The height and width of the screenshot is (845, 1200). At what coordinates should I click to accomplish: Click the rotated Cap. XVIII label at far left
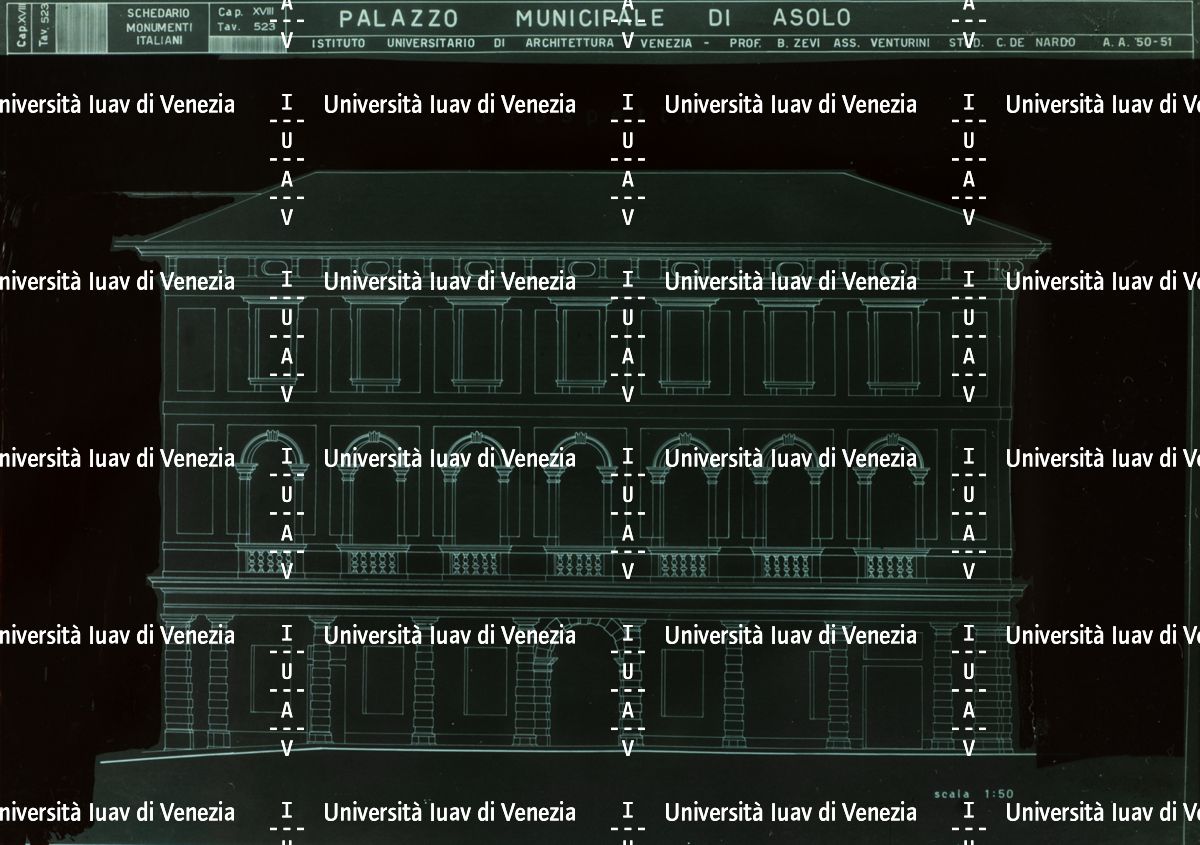point(22,26)
